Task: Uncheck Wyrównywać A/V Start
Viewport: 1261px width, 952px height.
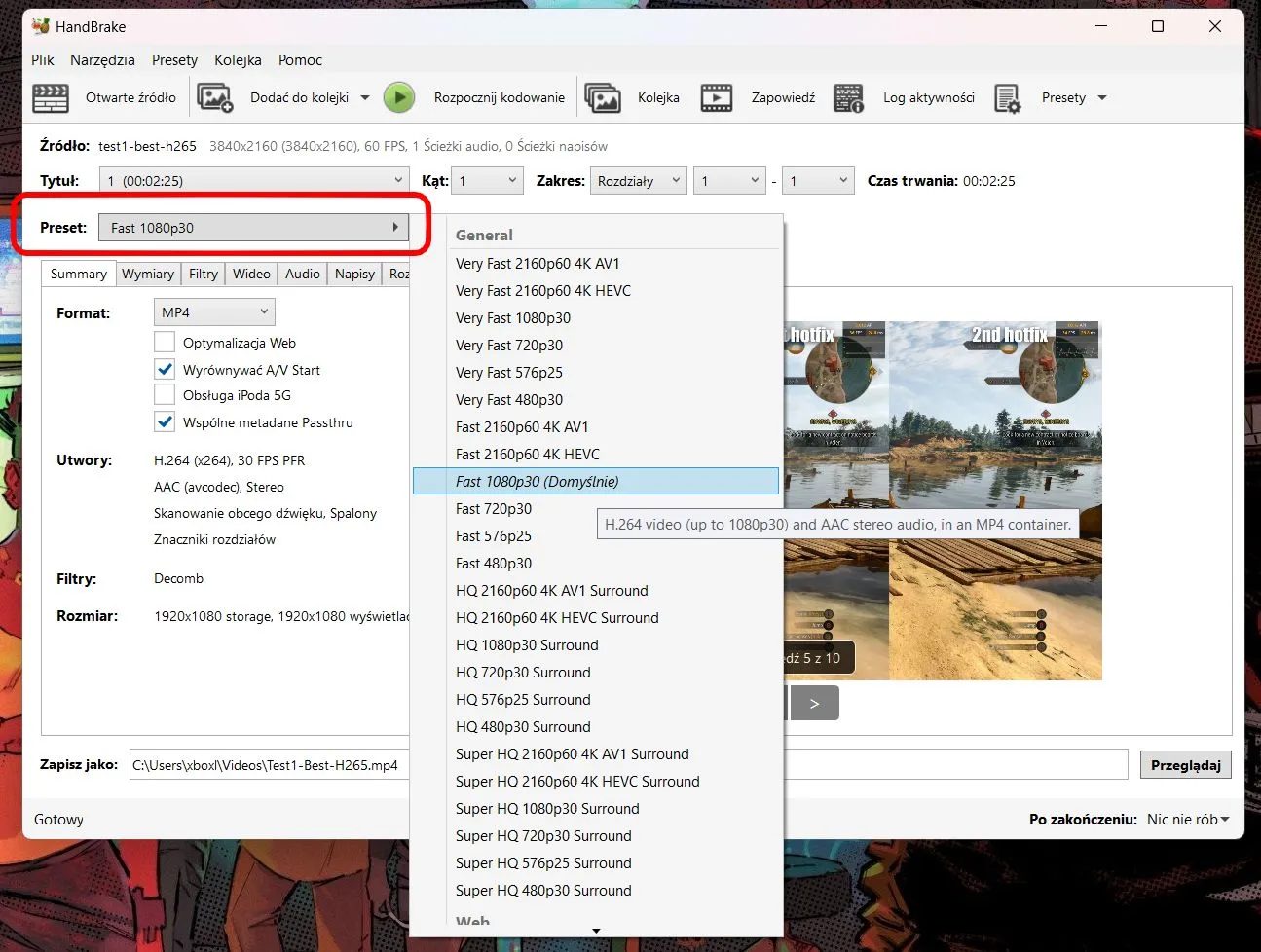Action: 165,370
